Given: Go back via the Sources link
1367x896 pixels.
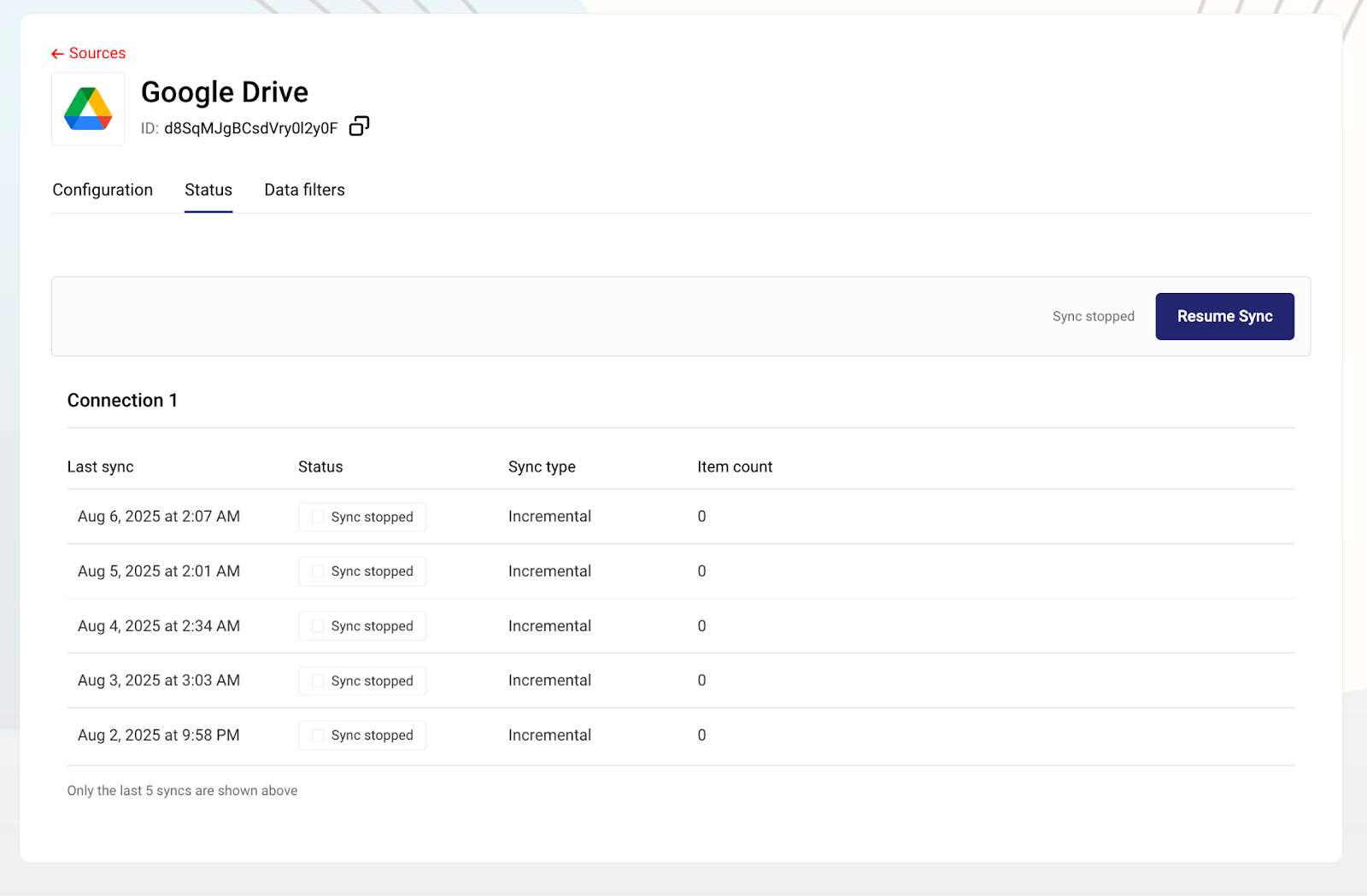Looking at the screenshot, I should click(x=97, y=53).
